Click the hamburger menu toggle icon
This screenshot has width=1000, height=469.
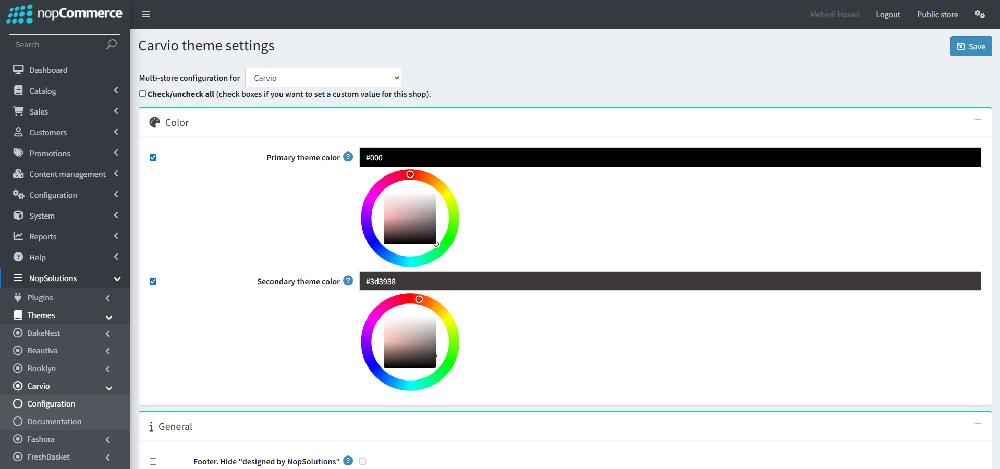pyautogui.click(x=146, y=14)
